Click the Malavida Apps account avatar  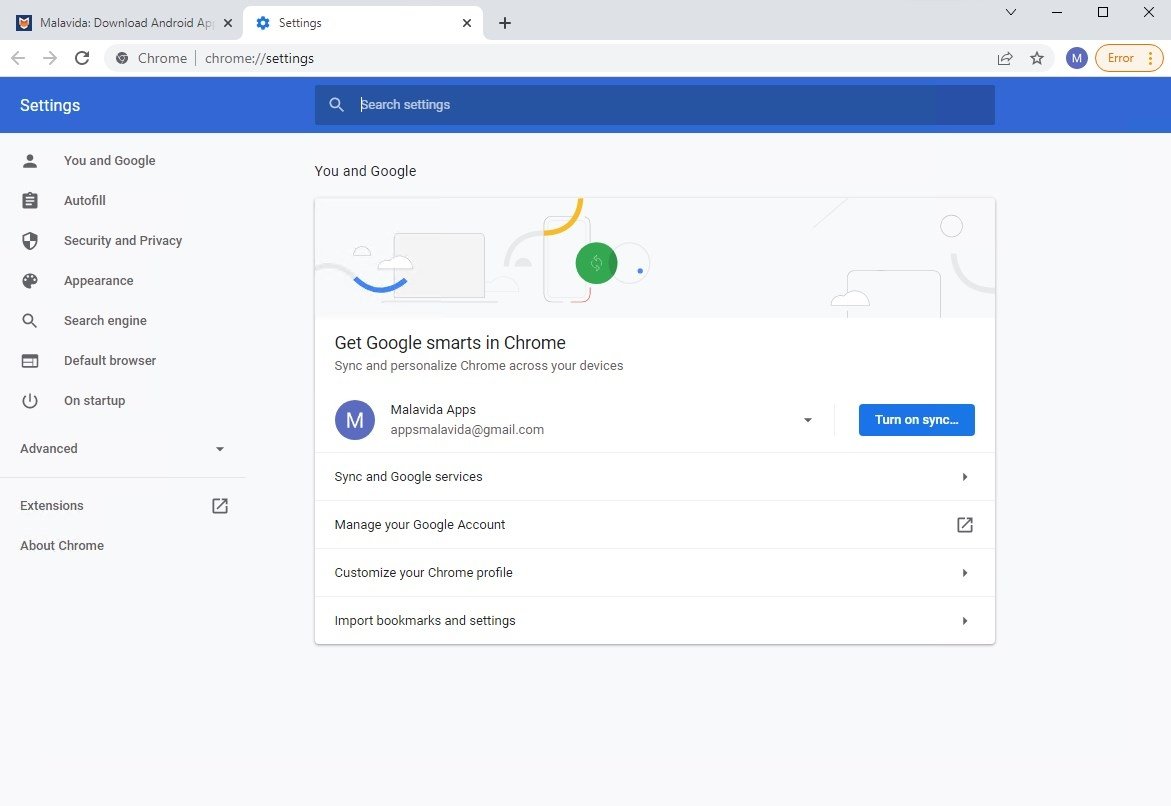pos(355,420)
